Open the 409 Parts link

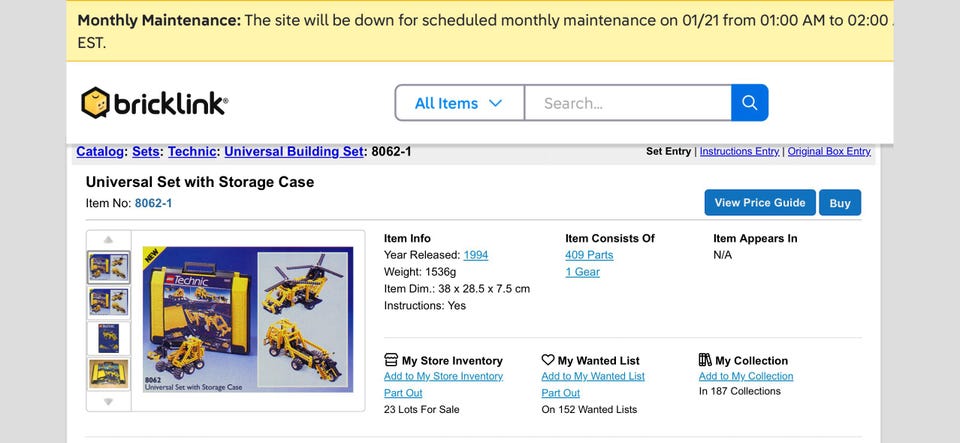pyautogui.click(x=589, y=255)
